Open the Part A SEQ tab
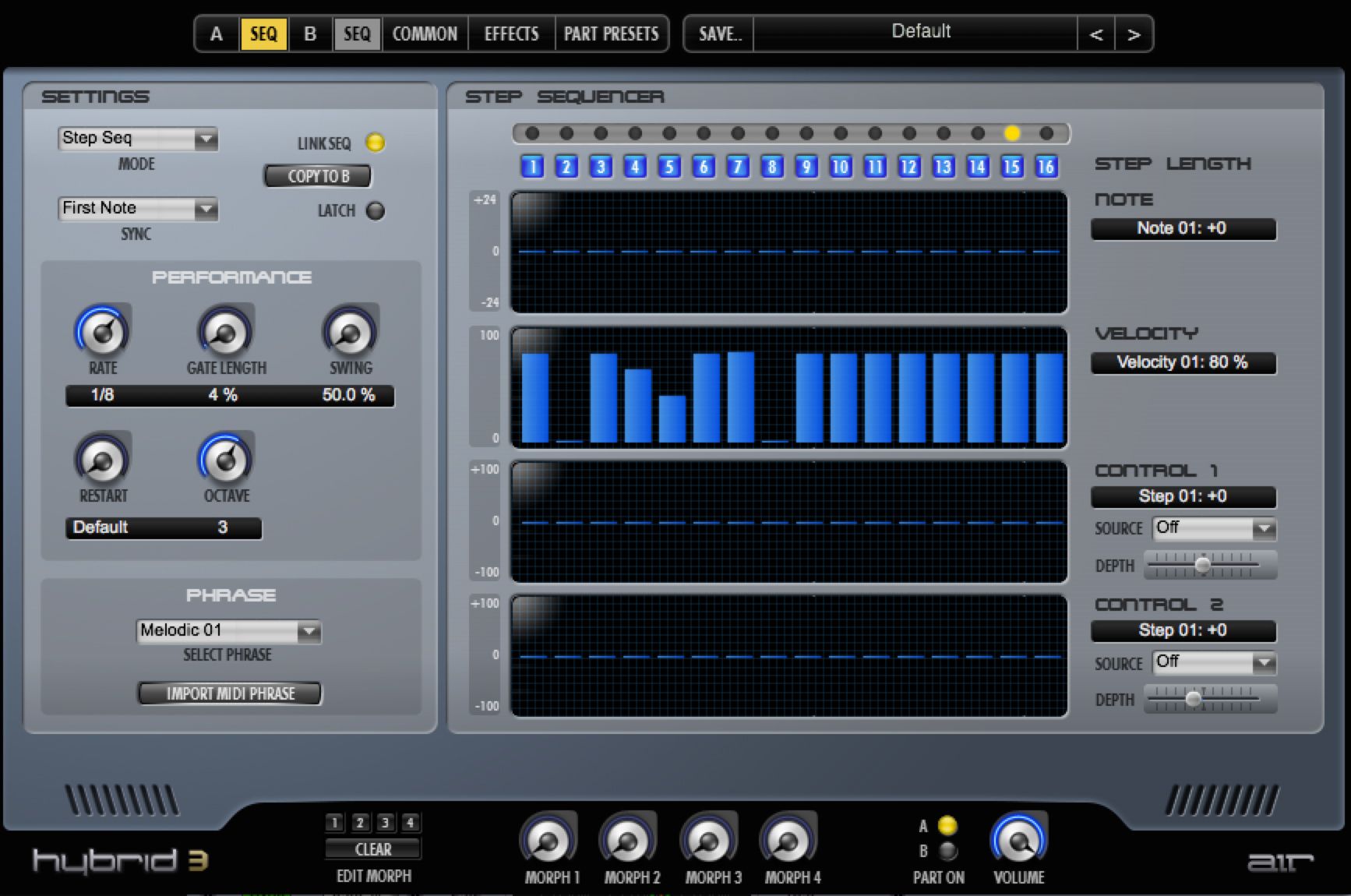The image size is (1351, 896). [x=264, y=34]
